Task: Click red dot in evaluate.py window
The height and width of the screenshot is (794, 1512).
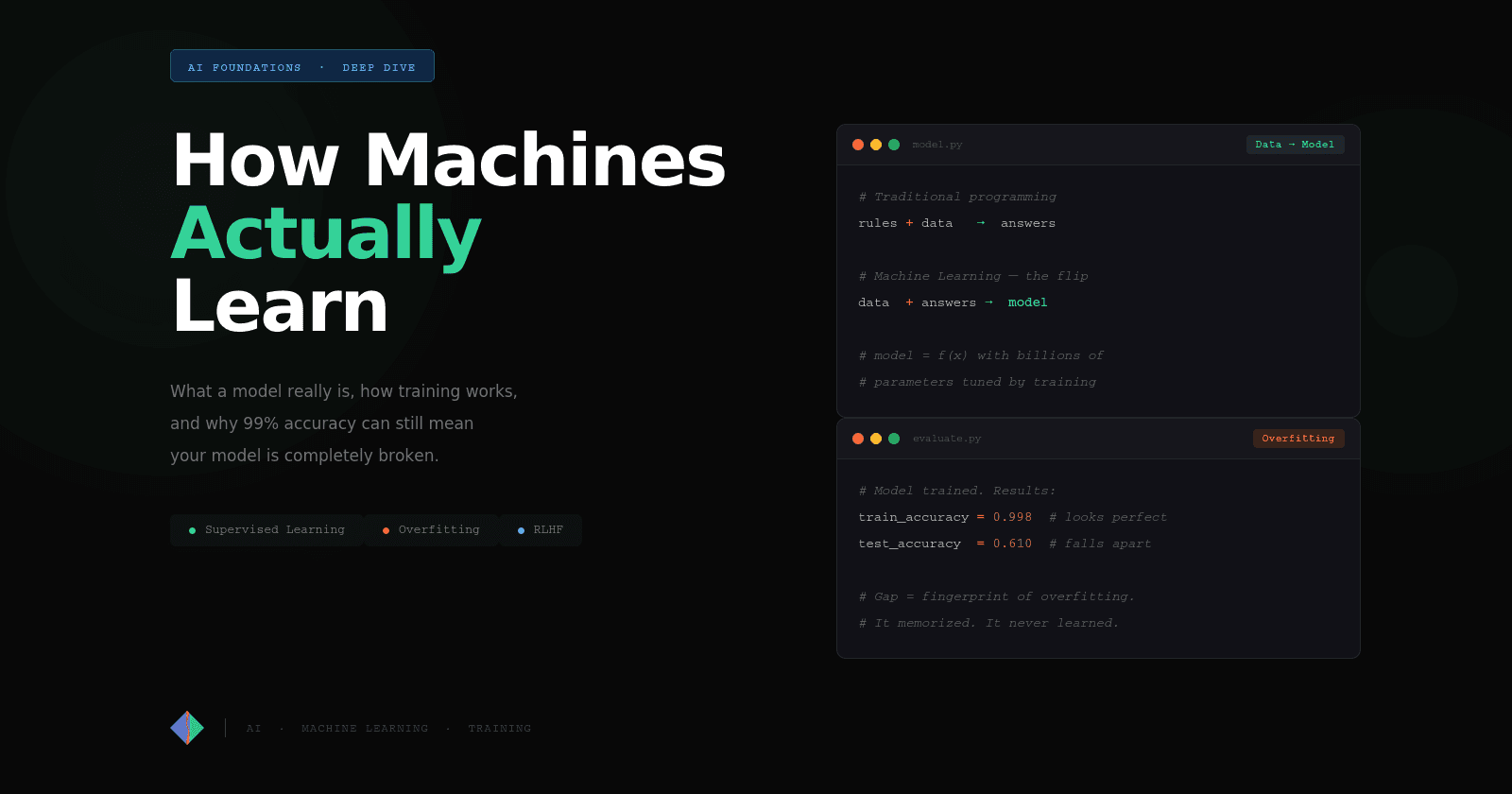Action: [x=858, y=439]
